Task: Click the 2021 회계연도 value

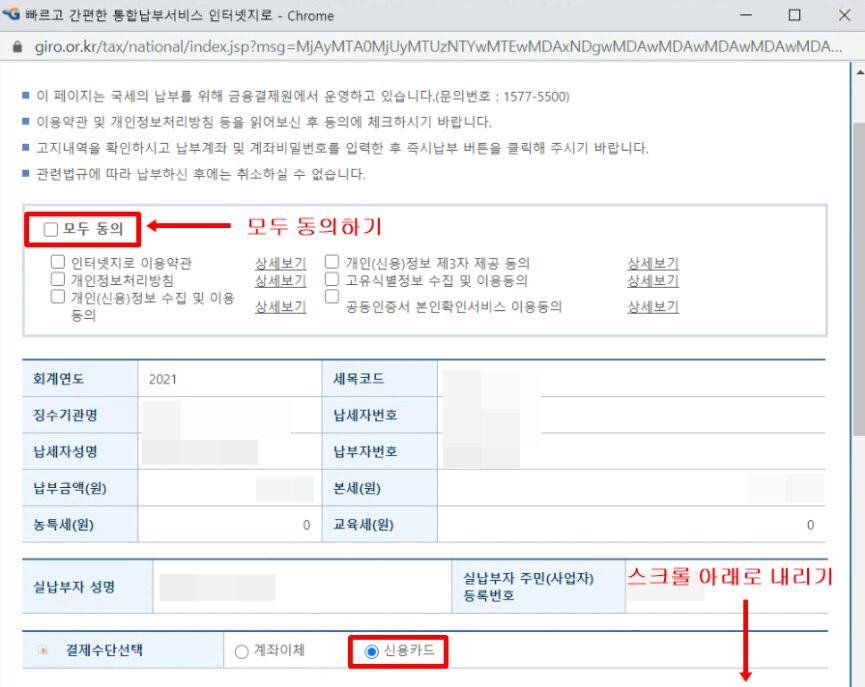Action: click(x=163, y=379)
